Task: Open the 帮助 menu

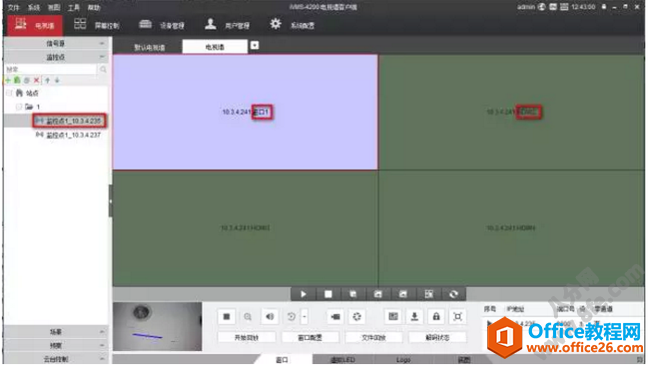Action: pos(94,7)
